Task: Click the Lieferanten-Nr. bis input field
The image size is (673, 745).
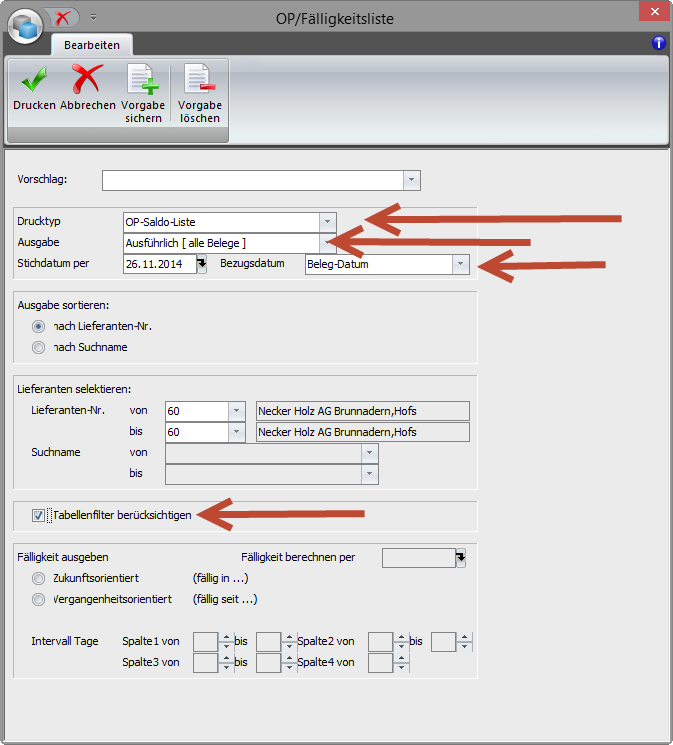Action: point(197,432)
